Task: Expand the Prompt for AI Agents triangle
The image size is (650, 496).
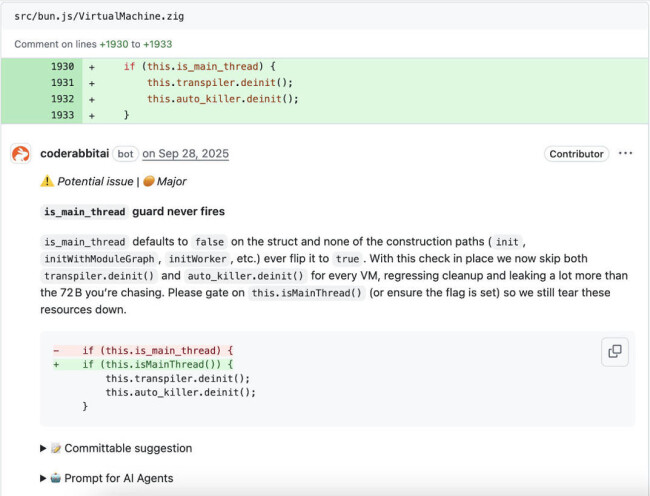Action: 43,478
